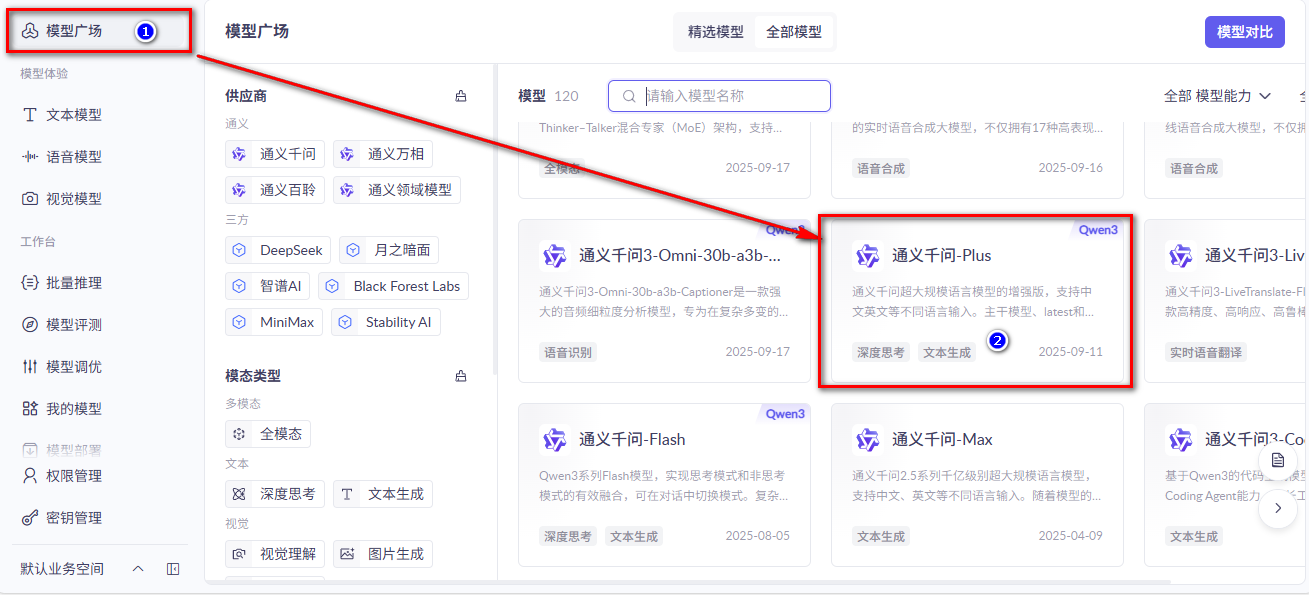Open the 通义千问-Max model card

point(977,485)
